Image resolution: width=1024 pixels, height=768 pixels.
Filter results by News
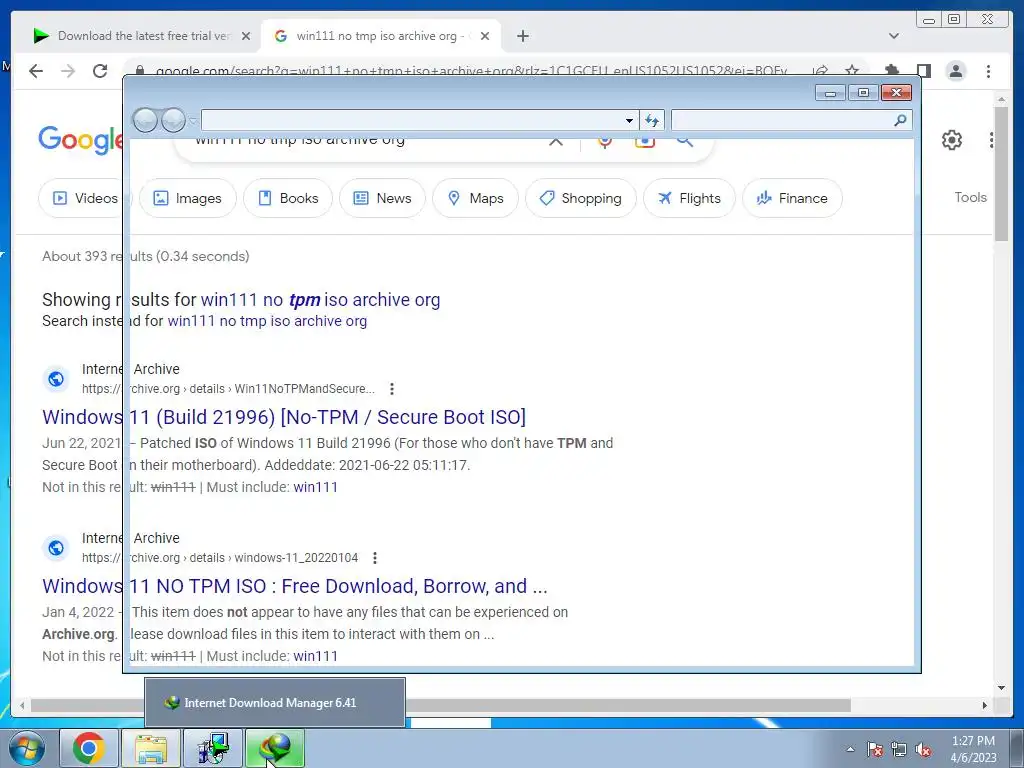[x=382, y=198]
